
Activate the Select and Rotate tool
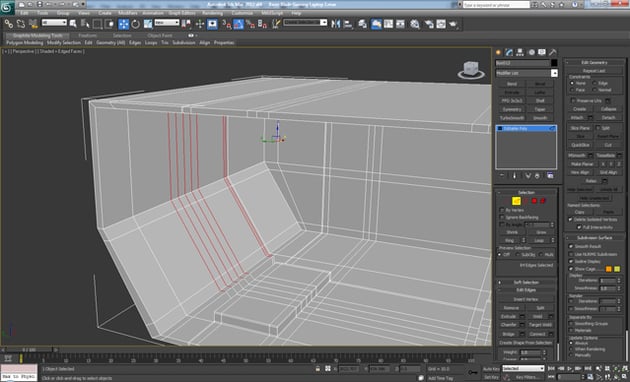(x=136, y=24)
